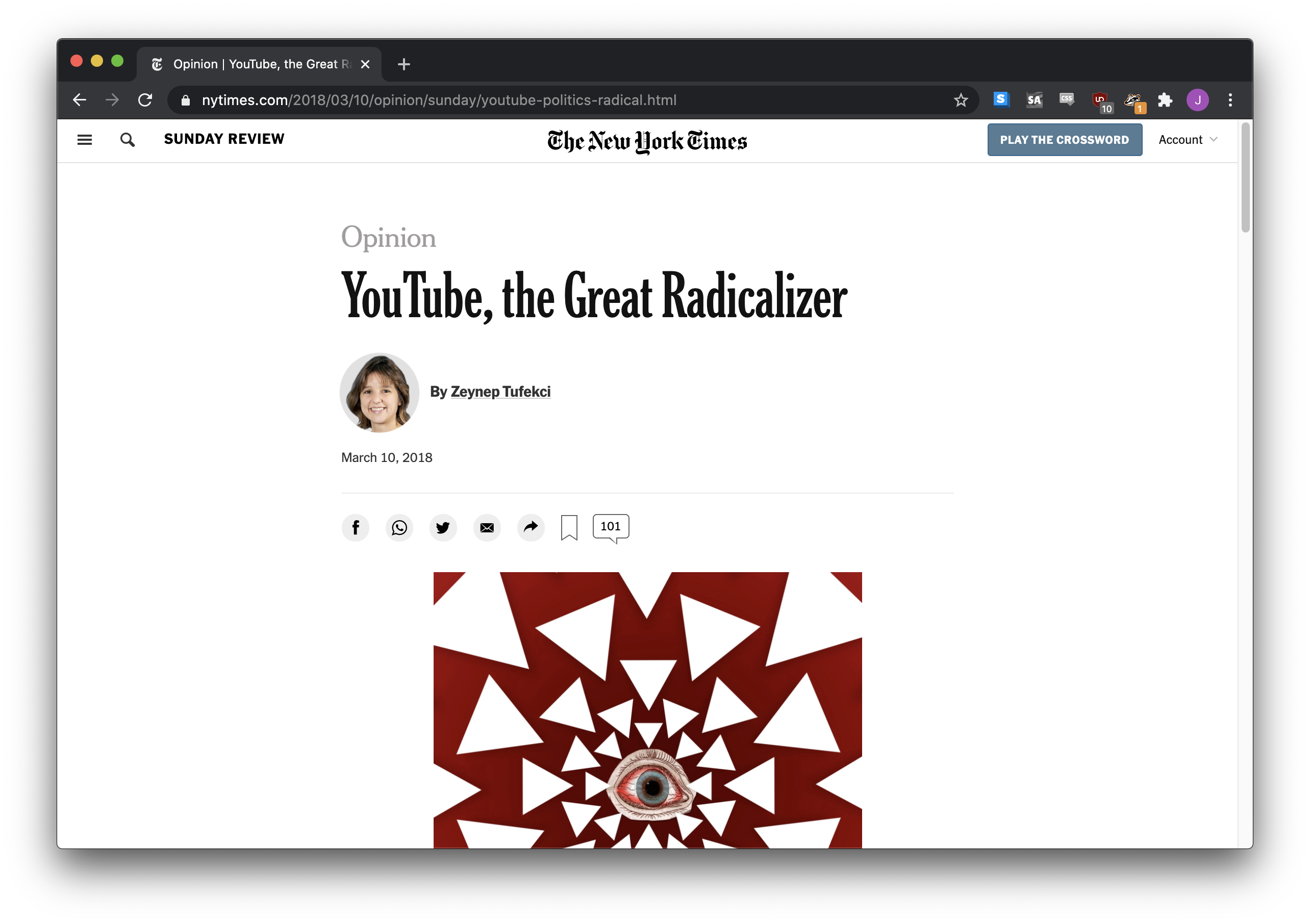Open the CSS checker extension
1310x924 pixels.
click(x=1066, y=99)
